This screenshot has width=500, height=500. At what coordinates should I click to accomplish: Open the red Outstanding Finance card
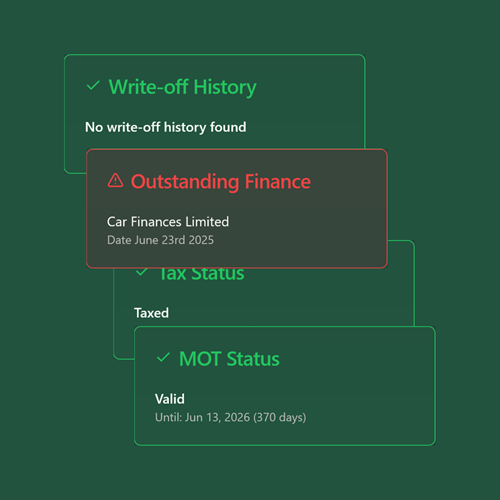[237, 208]
